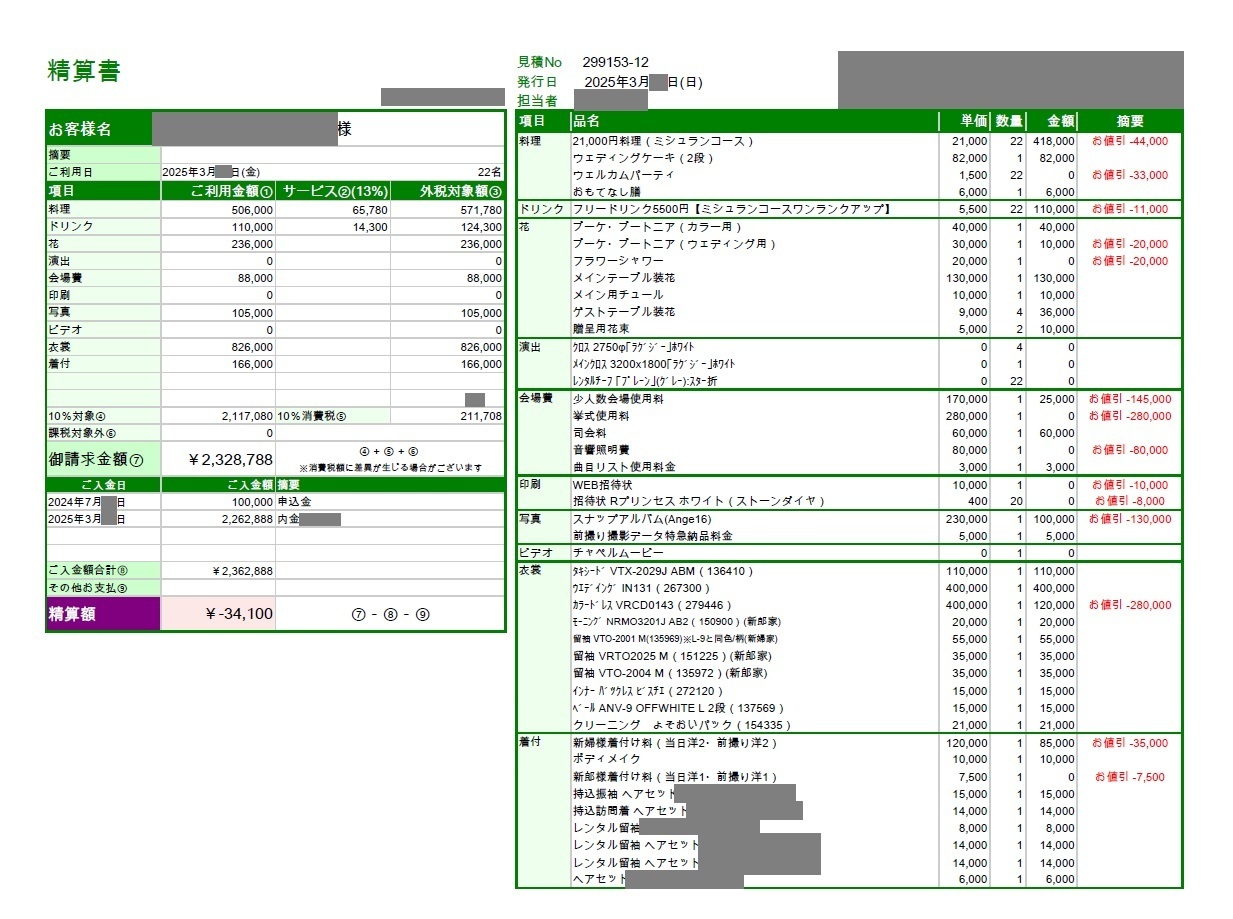
Task: Click the ご入金額合計⑧ label
Action: point(88,571)
